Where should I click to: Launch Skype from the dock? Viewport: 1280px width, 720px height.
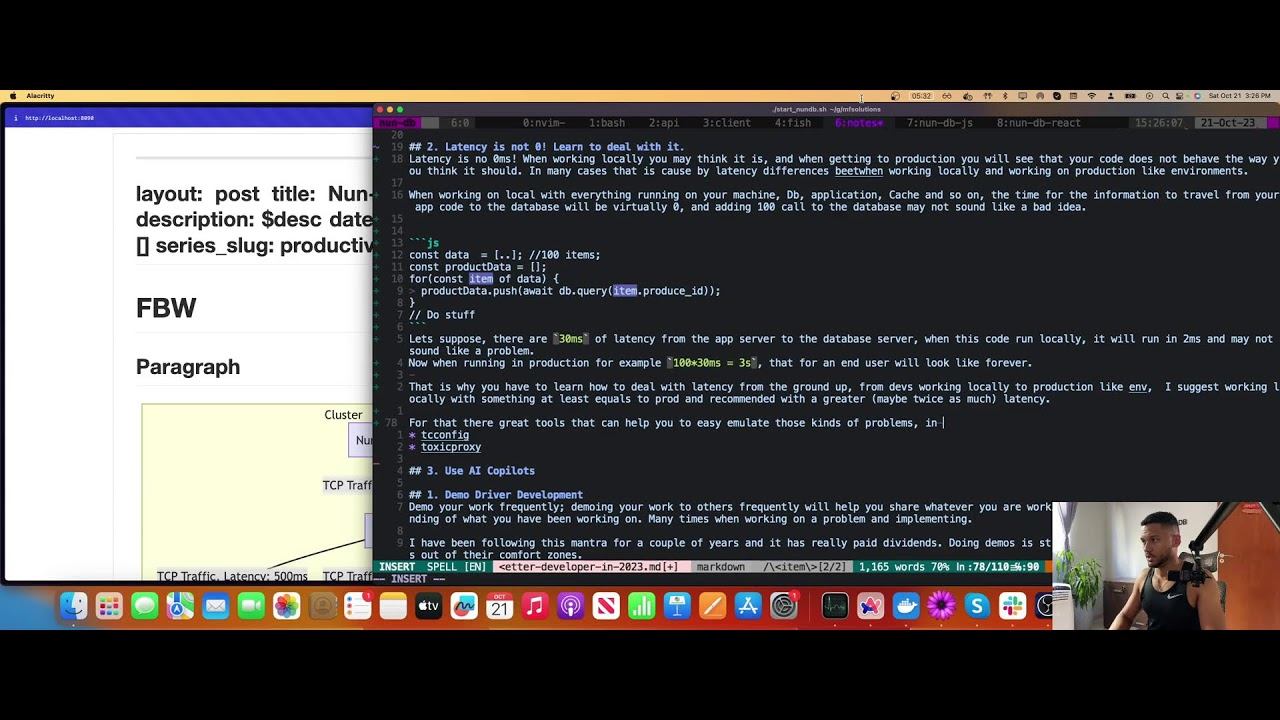coord(977,606)
